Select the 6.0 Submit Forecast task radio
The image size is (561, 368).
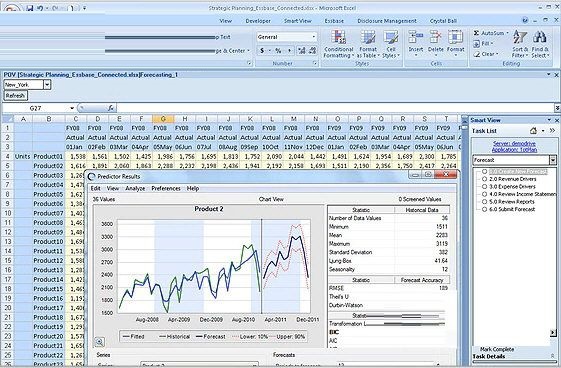coord(484,209)
